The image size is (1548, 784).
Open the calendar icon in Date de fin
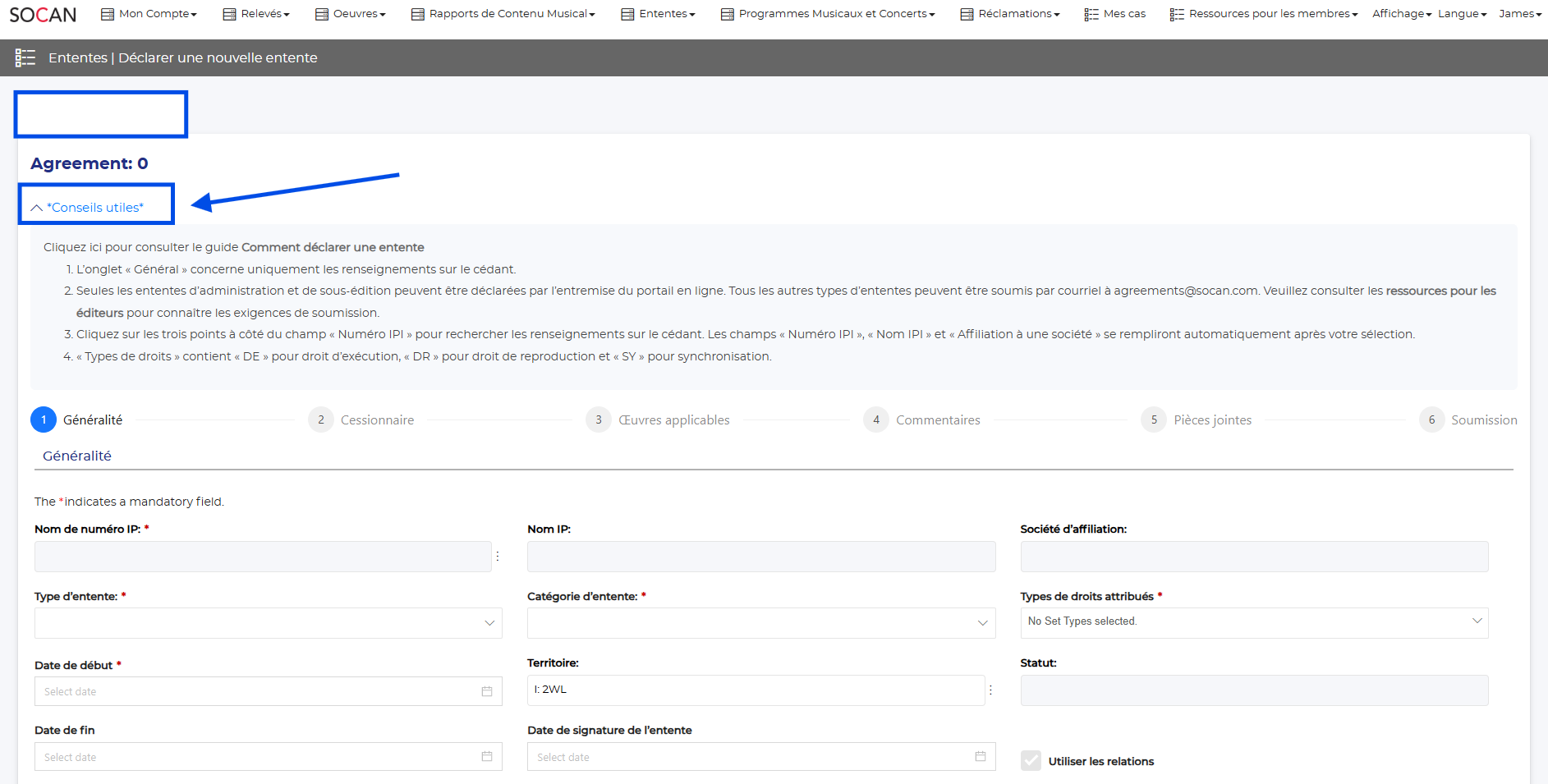(x=487, y=756)
